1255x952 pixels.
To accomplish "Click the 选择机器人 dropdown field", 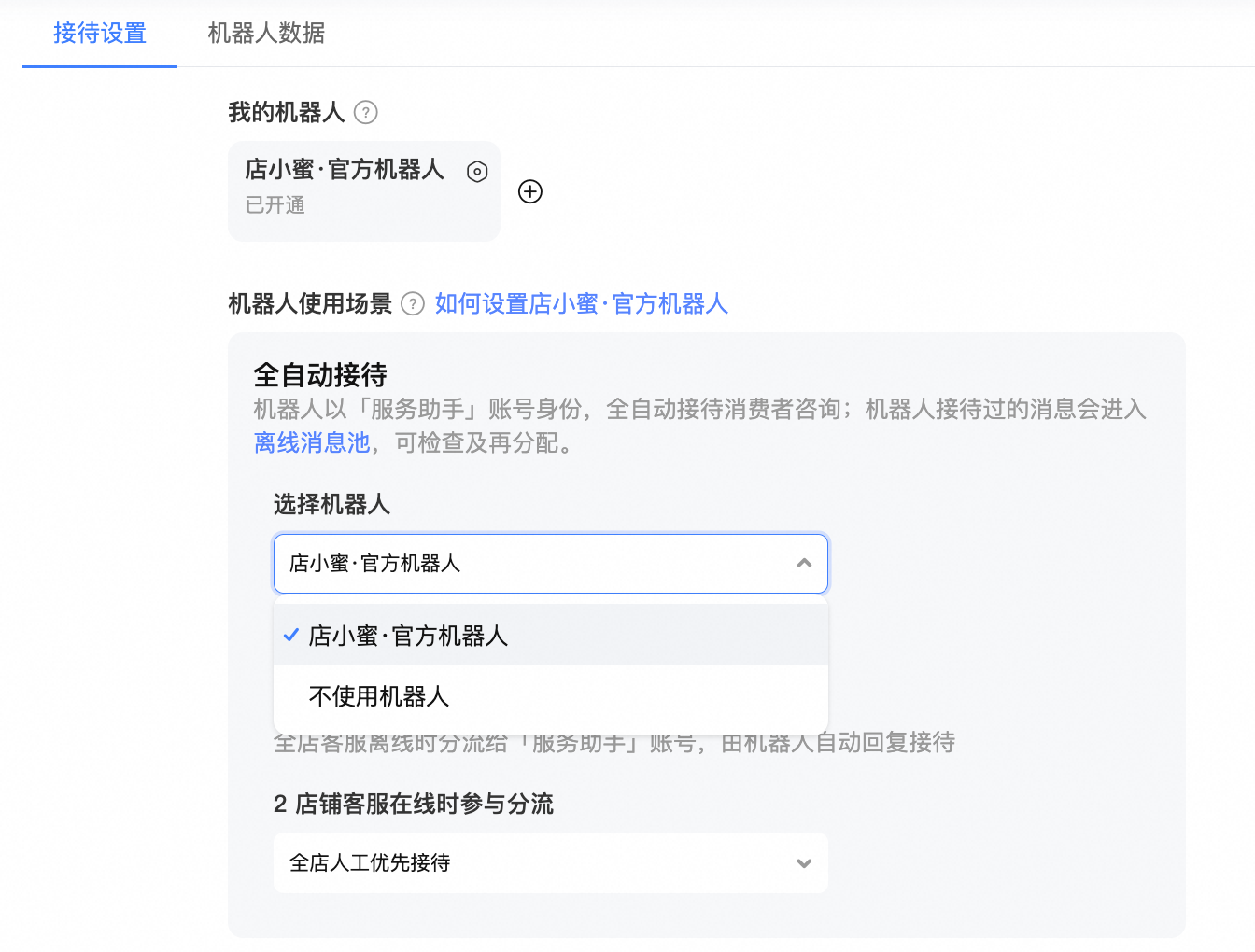I will tap(550, 563).
